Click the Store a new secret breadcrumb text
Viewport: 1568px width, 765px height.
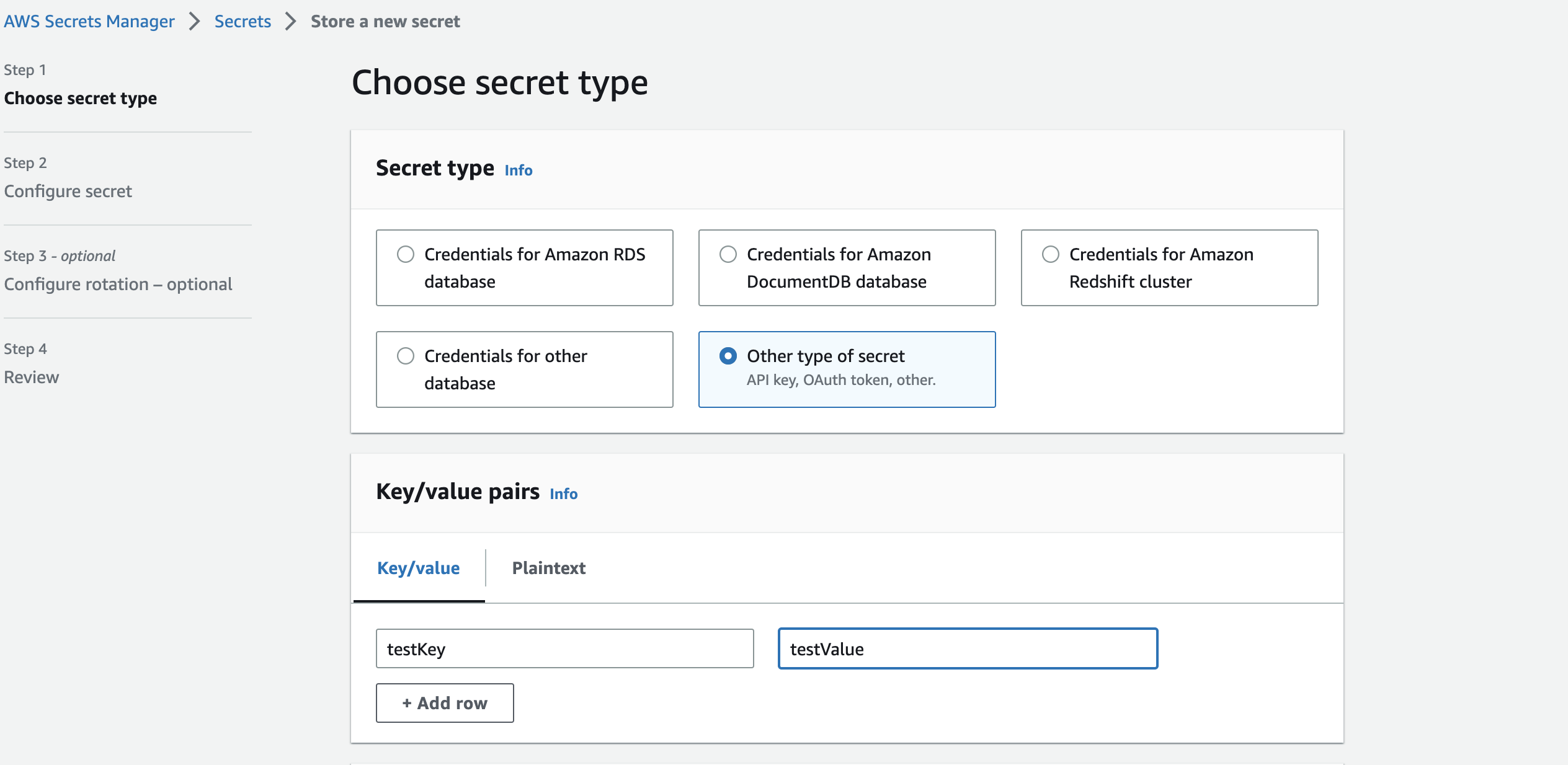coord(385,21)
